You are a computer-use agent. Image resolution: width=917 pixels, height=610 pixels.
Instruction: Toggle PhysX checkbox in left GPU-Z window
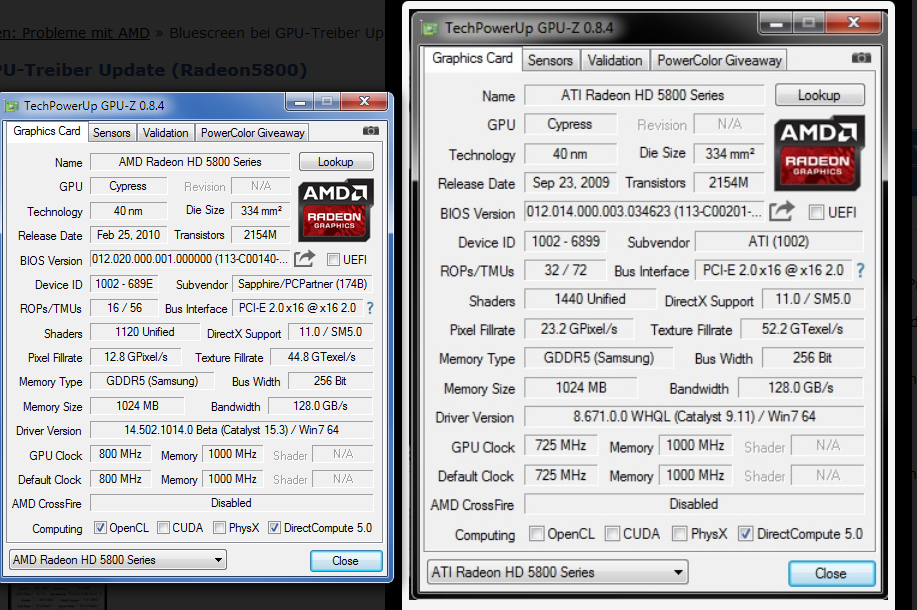(x=219, y=528)
